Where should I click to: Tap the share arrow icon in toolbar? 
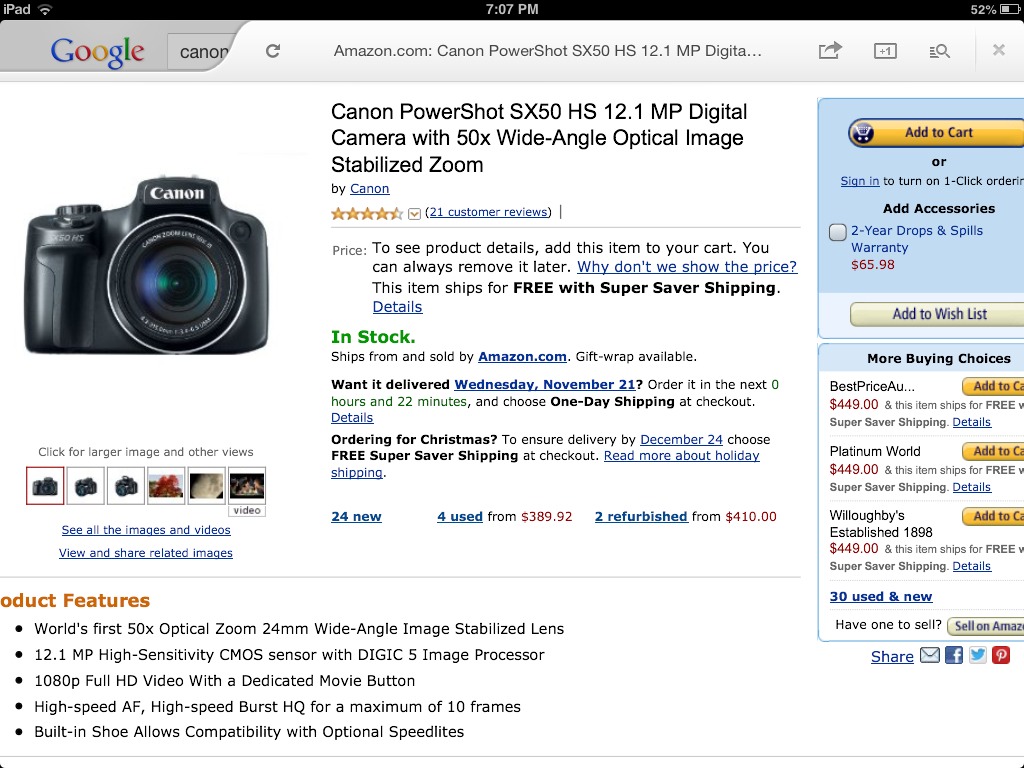click(830, 50)
